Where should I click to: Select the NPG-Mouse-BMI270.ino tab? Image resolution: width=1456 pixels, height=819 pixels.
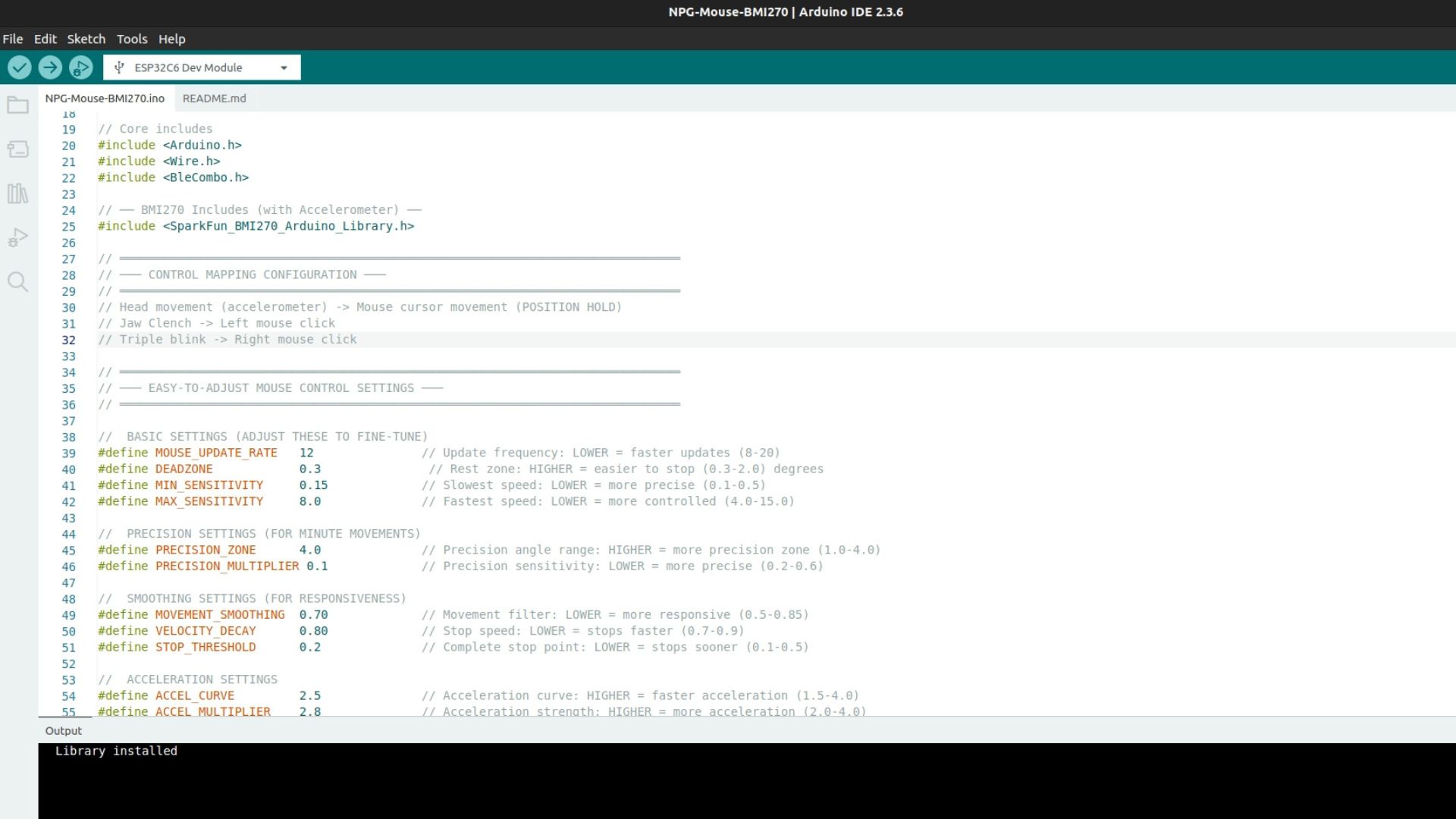tap(105, 99)
